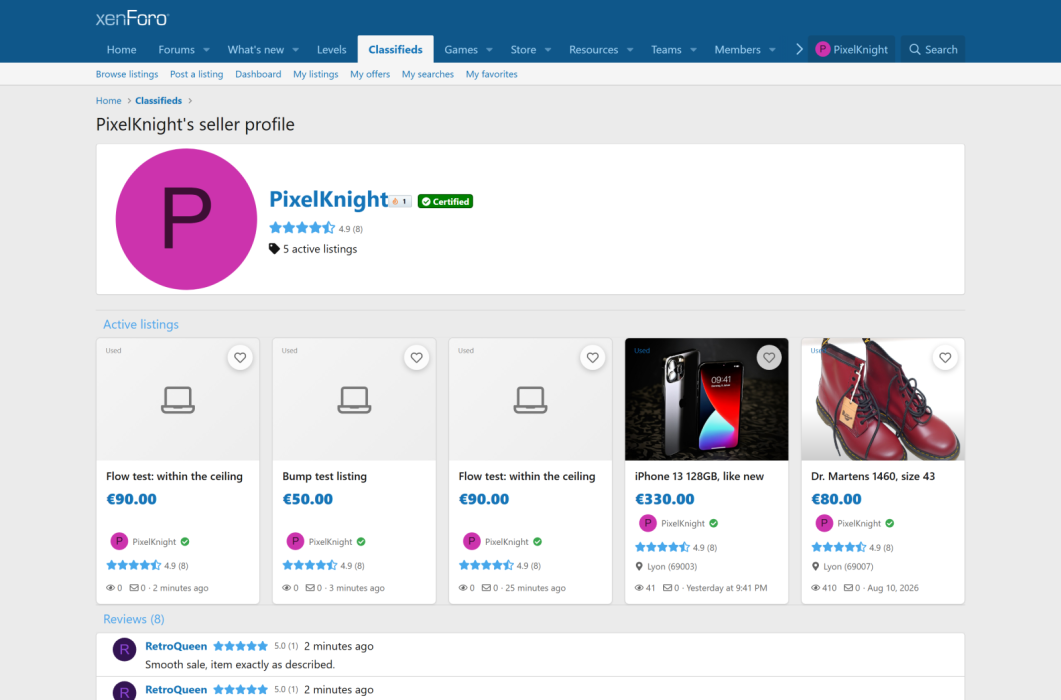
Task: Click the tag icon beside active listings
Action: [274, 248]
